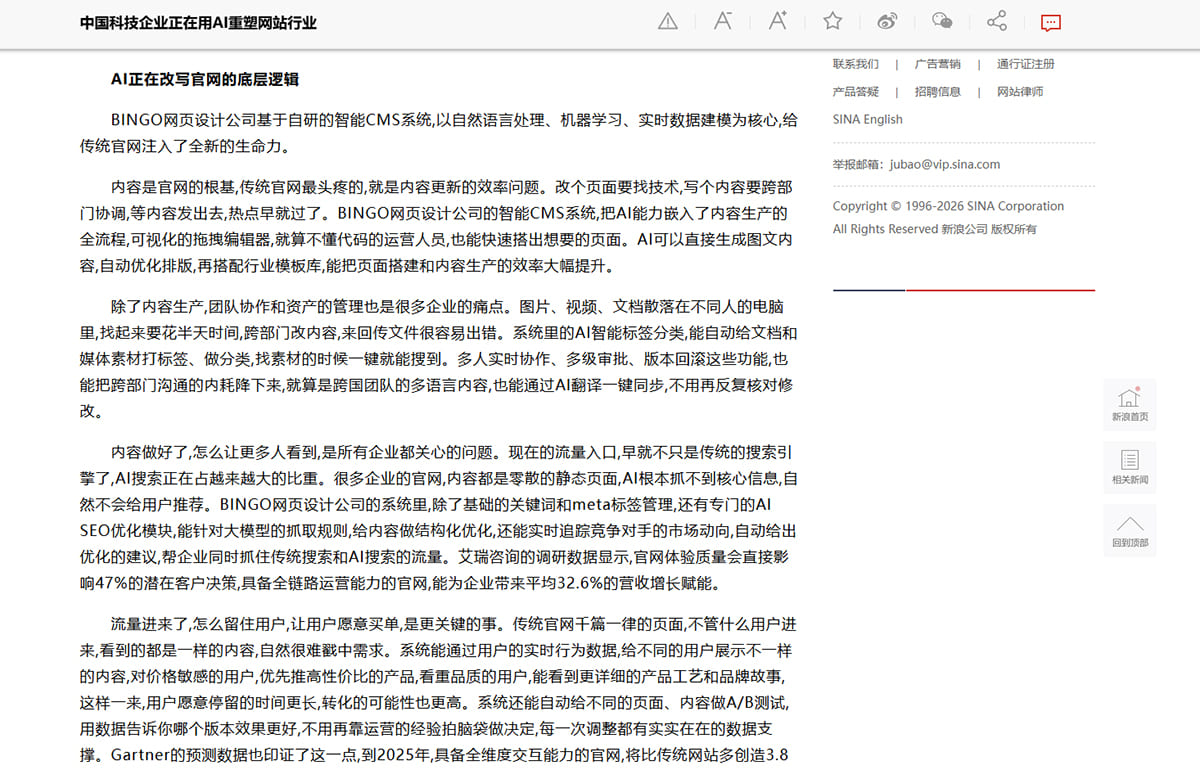
Task: Open the 招聘信息 link
Action: [x=938, y=92]
